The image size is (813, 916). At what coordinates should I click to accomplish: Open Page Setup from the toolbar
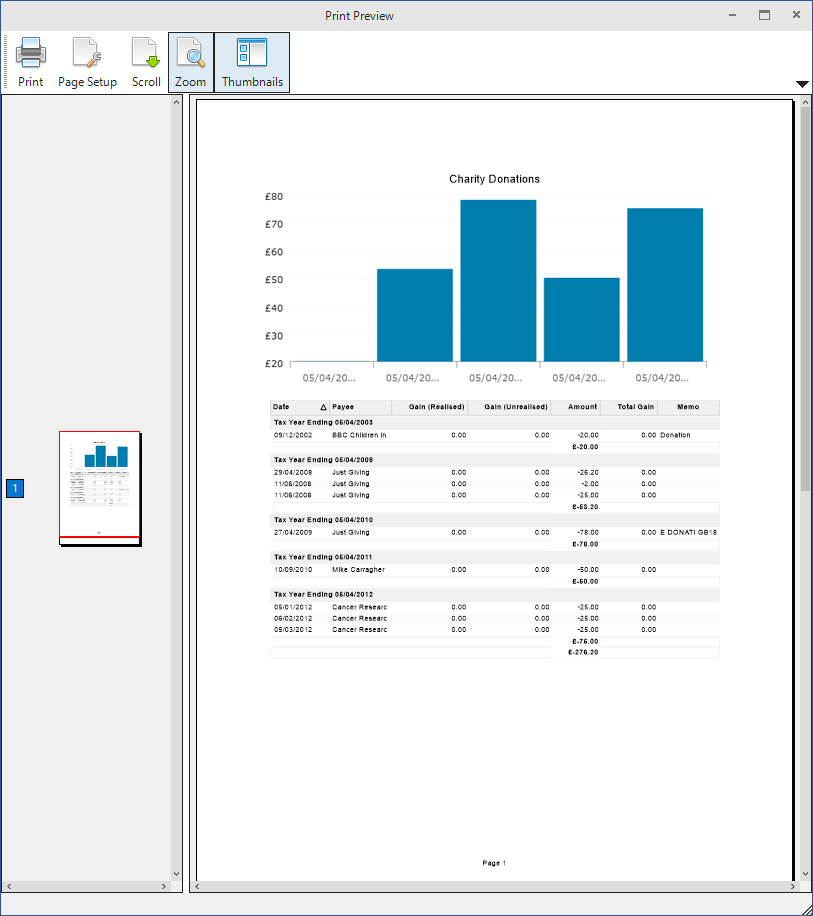tap(87, 52)
